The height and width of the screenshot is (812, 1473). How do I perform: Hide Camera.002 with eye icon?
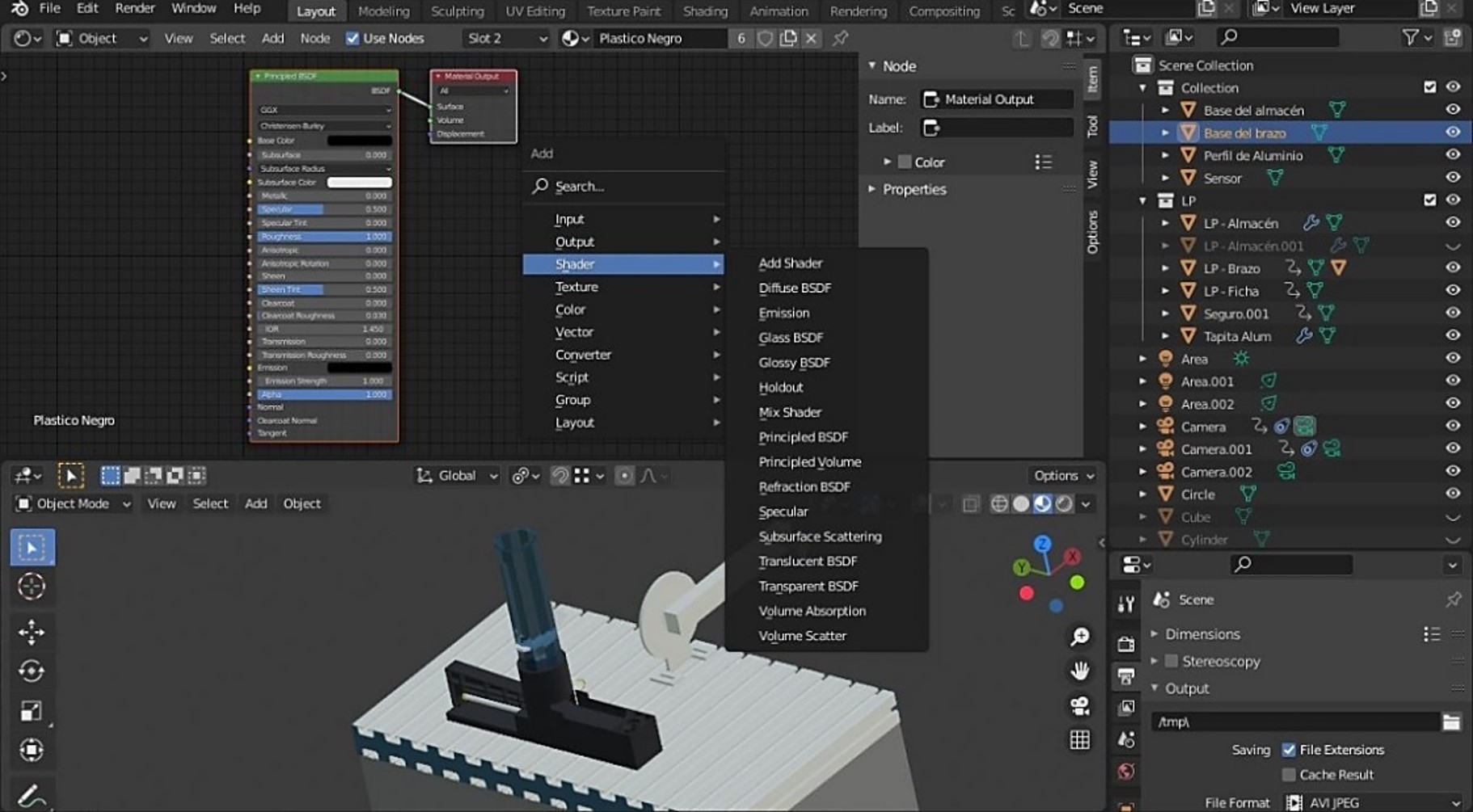click(x=1453, y=471)
